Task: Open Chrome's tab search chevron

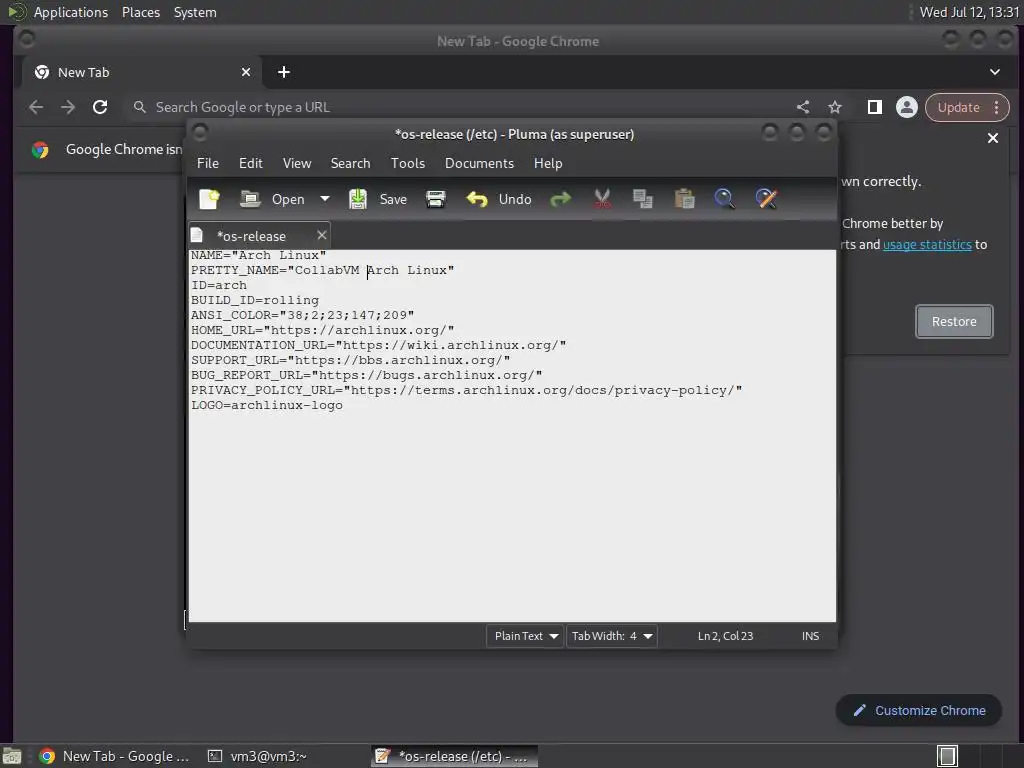Action: coord(995,72)
